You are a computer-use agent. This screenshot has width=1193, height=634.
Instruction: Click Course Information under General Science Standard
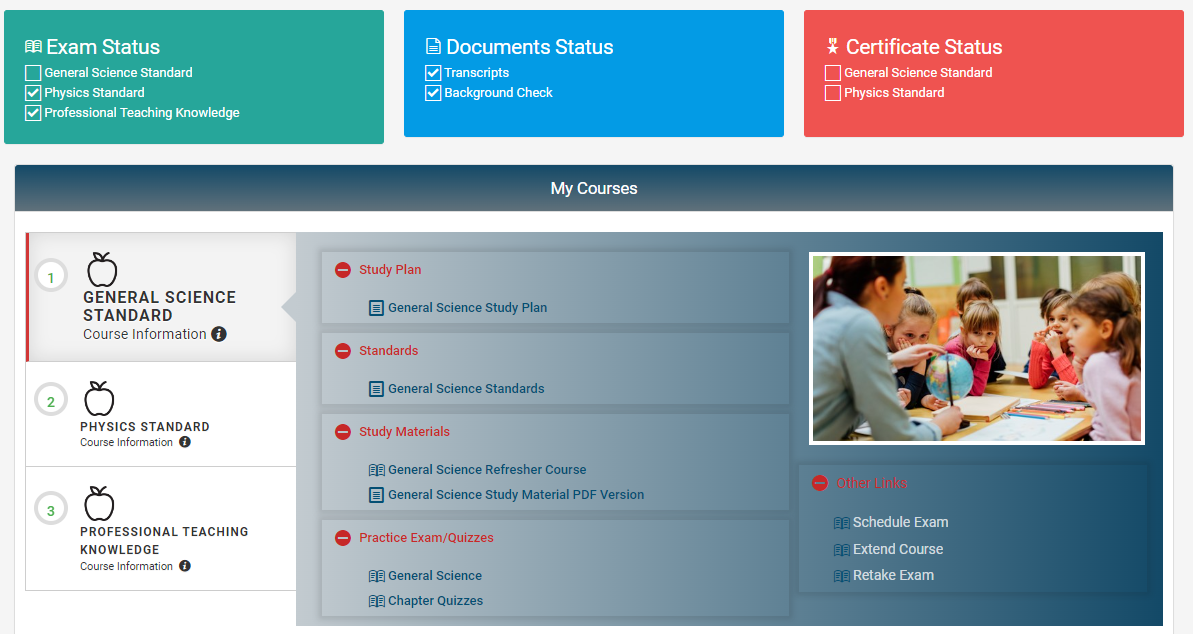click(145, 334)
